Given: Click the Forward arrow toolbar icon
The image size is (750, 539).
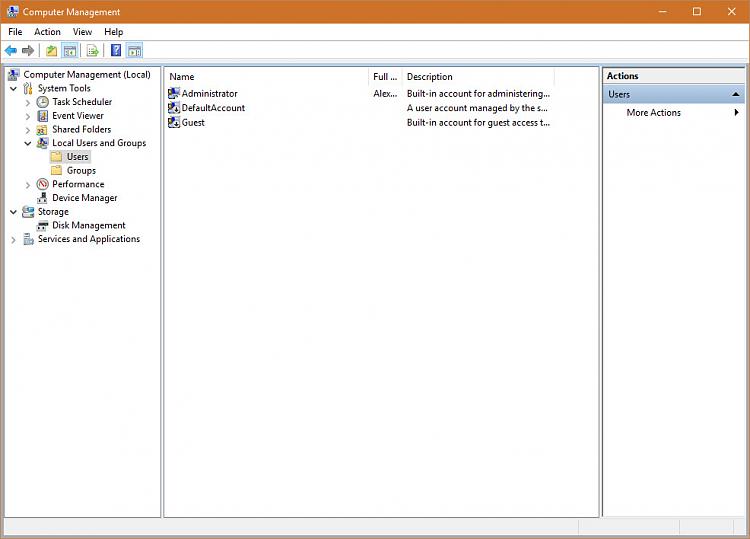Looking at the screenshot, I should pyautogui.click(x=28, y=50).
